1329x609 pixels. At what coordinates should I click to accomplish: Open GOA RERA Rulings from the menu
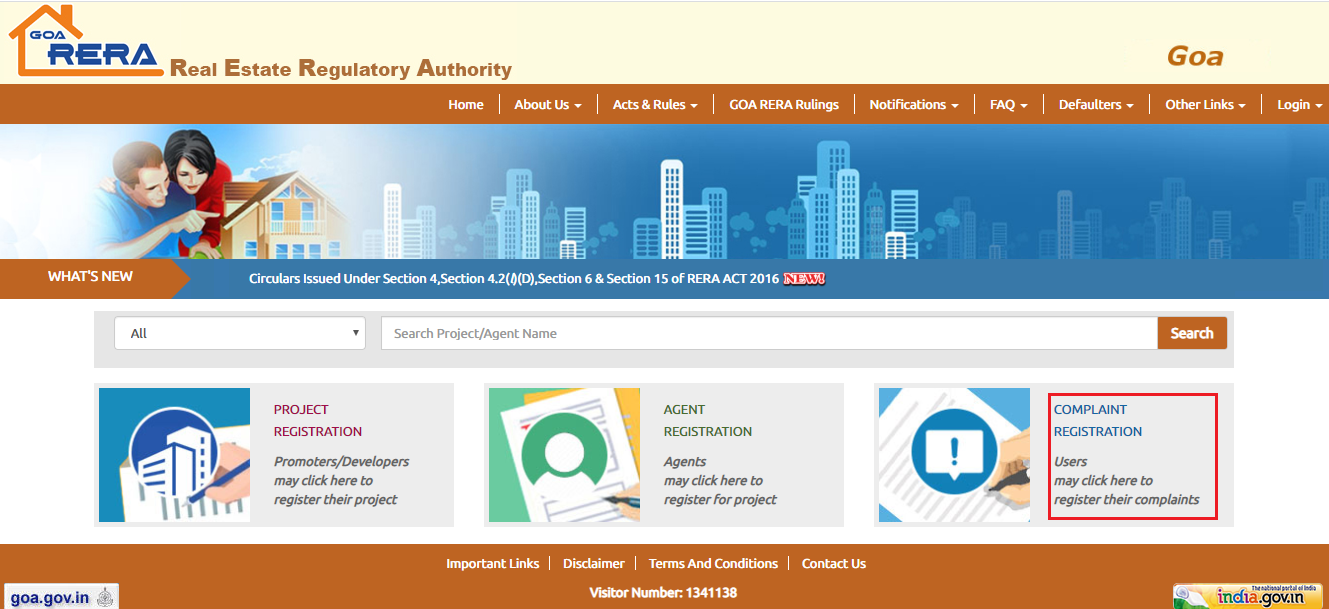[x=783, y=104]
